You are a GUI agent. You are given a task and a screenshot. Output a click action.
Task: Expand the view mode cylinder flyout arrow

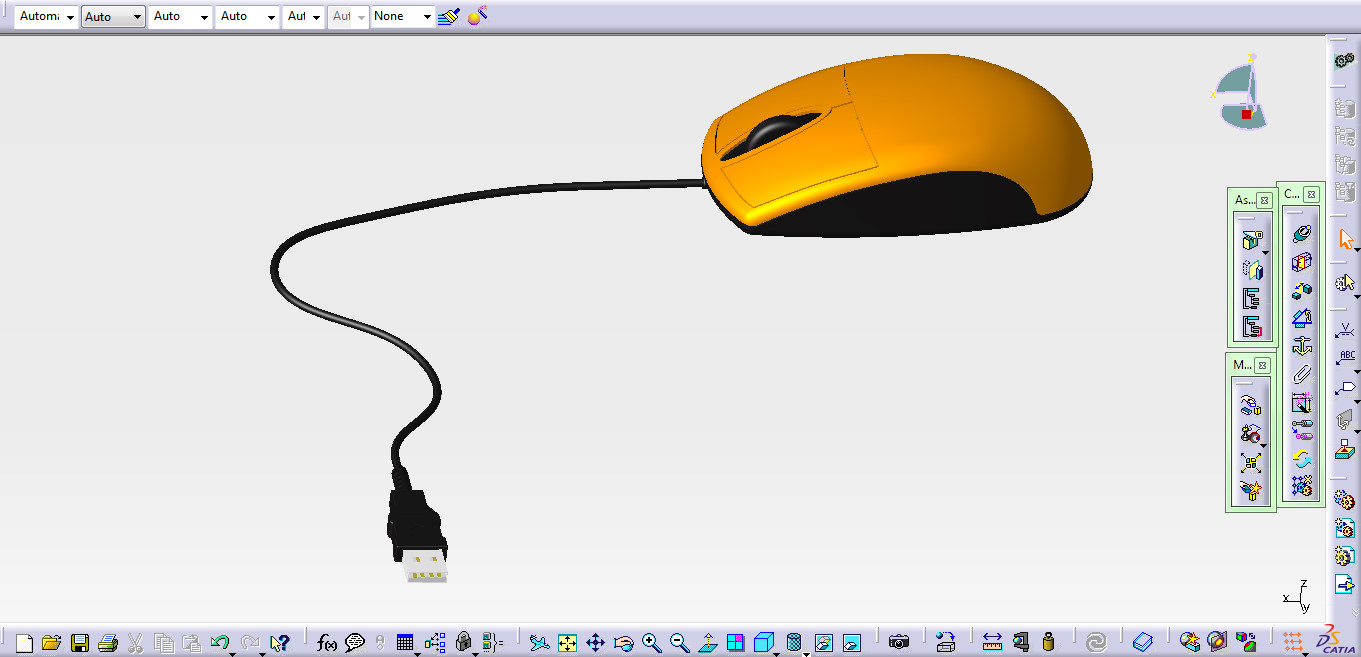click(x=805, y=654)
